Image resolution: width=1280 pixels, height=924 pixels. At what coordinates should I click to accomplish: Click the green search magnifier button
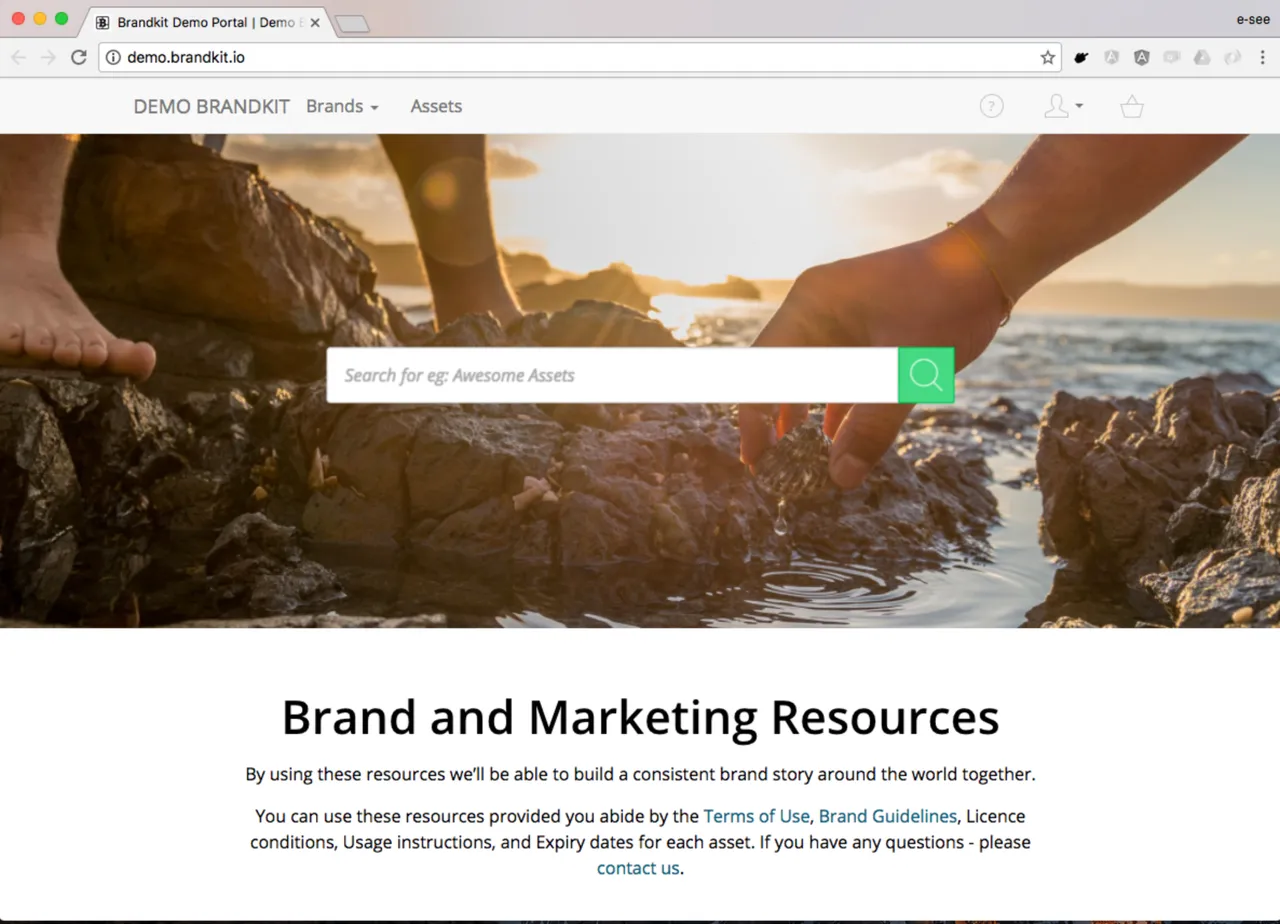[926, 375]
